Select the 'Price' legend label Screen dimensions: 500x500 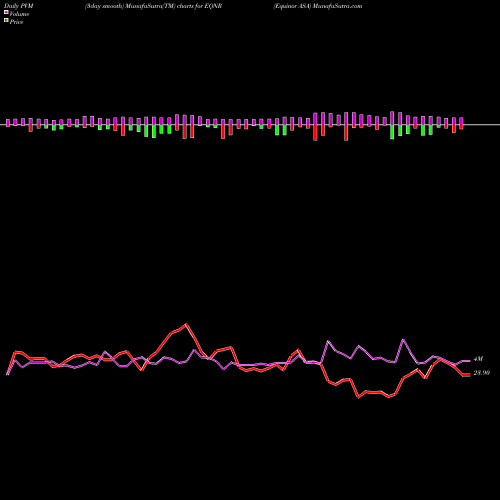(x=16, y=22)
